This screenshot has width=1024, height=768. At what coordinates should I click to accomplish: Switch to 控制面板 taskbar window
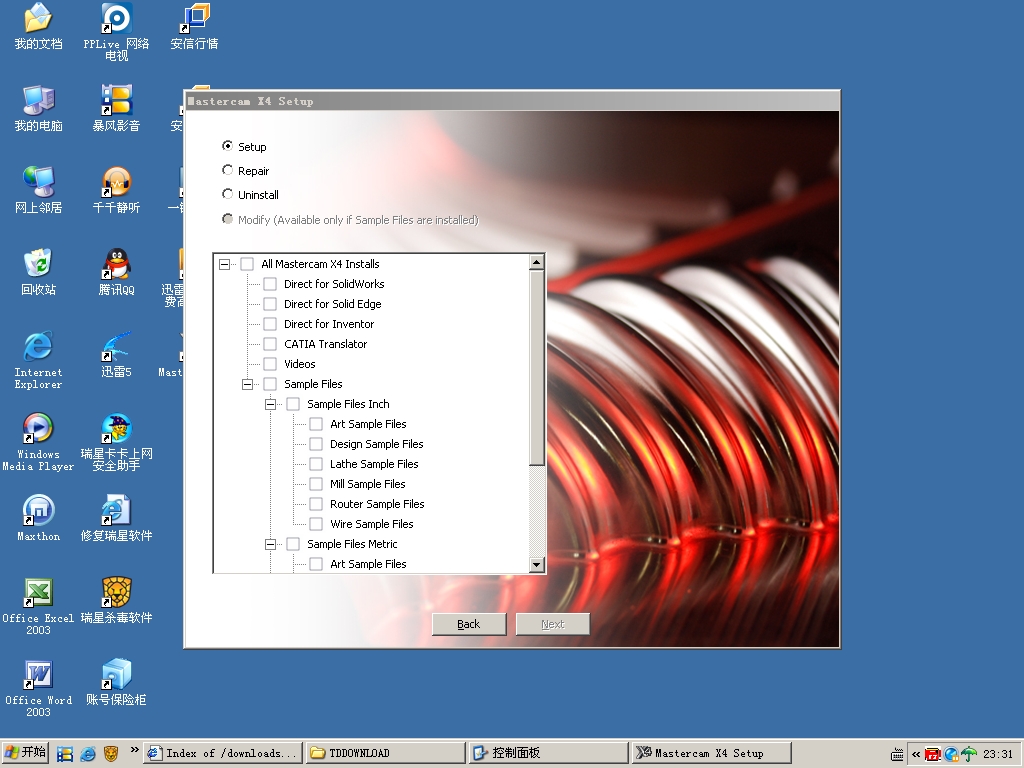[x=548, y=753]
